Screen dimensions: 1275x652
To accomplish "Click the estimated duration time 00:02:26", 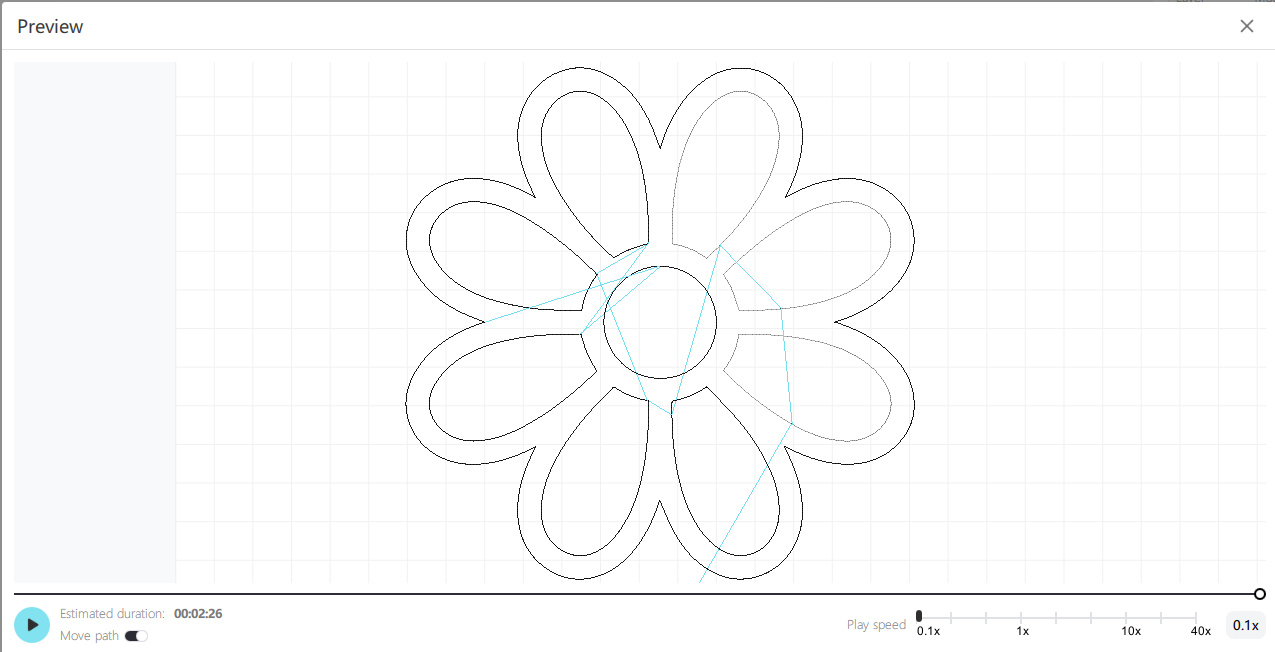I will click(x=198, y=614).
